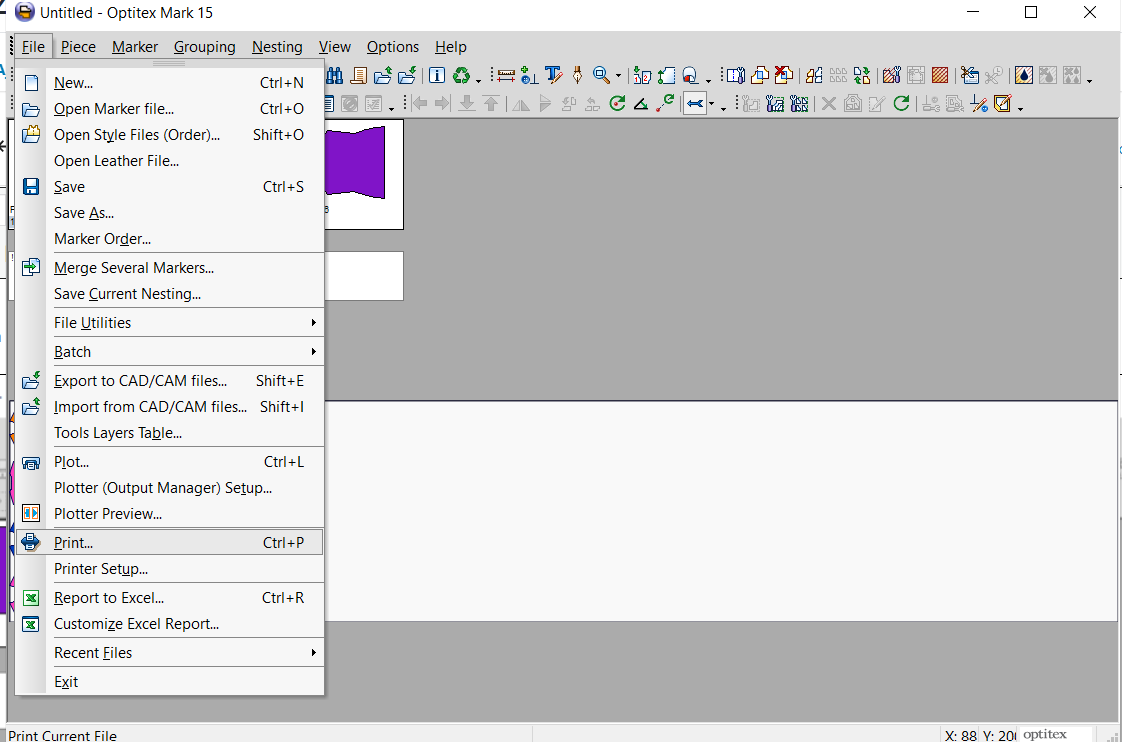Select Plot from the File menu
This screenshot has width=1122, height=742.
pyautogui.click(x=170, y=462)
